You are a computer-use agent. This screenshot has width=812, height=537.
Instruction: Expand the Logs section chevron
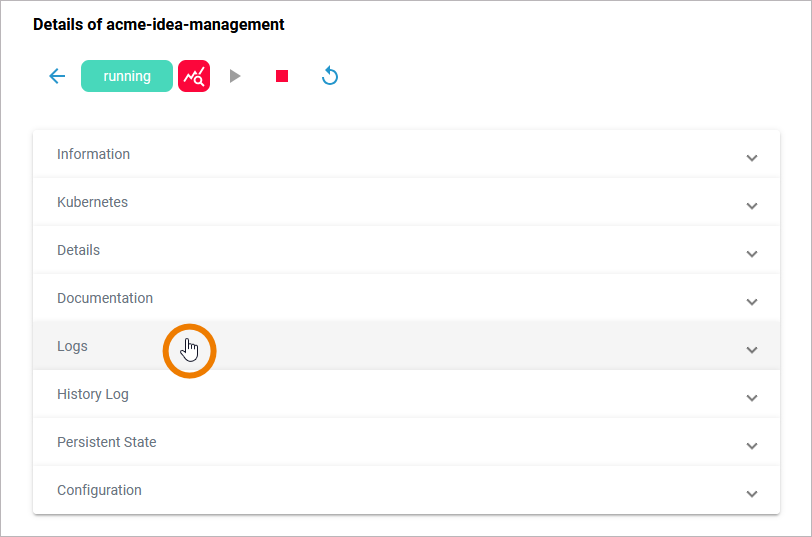click(752, 350)
